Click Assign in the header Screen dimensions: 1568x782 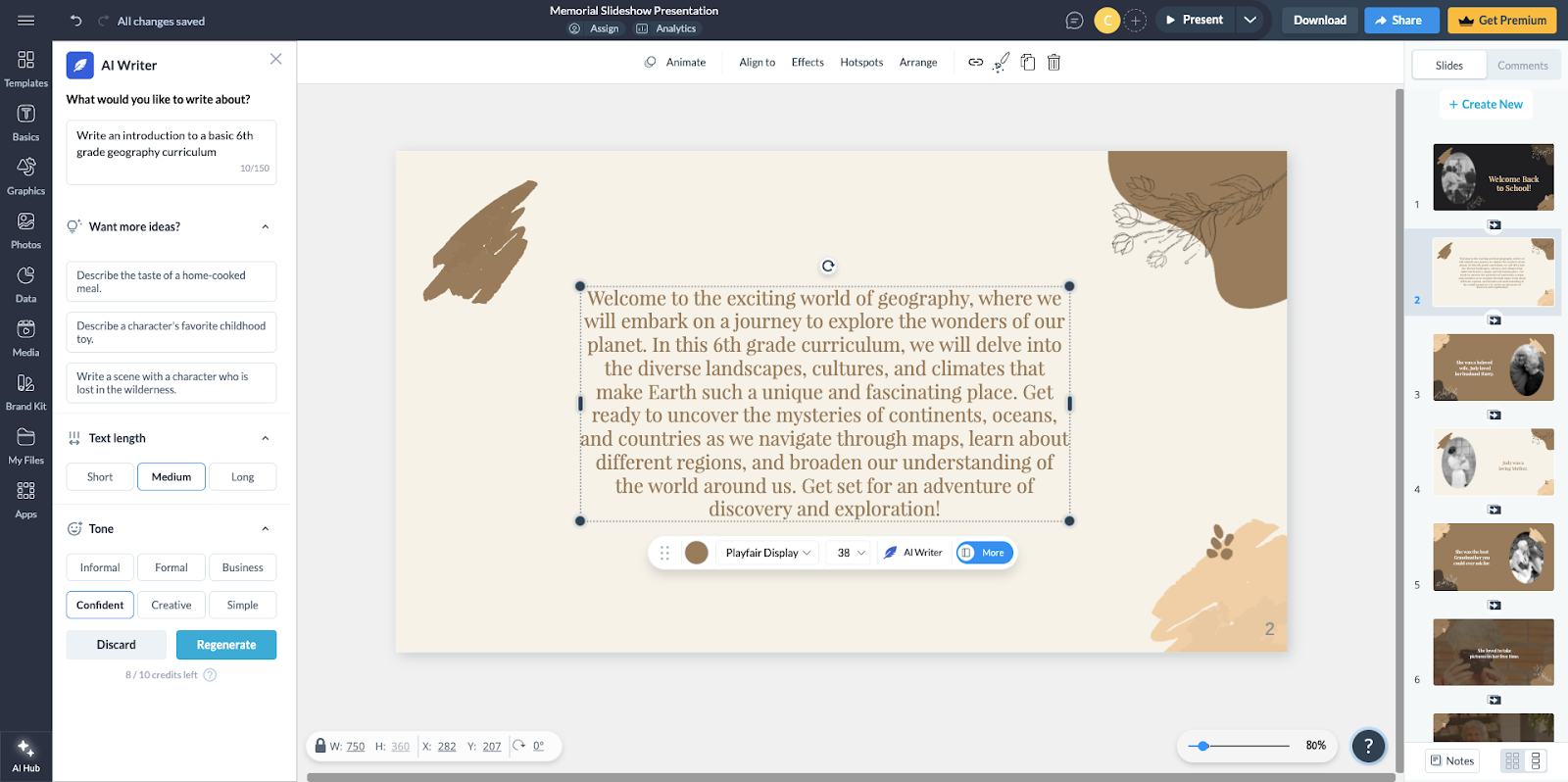click(594, 28)
